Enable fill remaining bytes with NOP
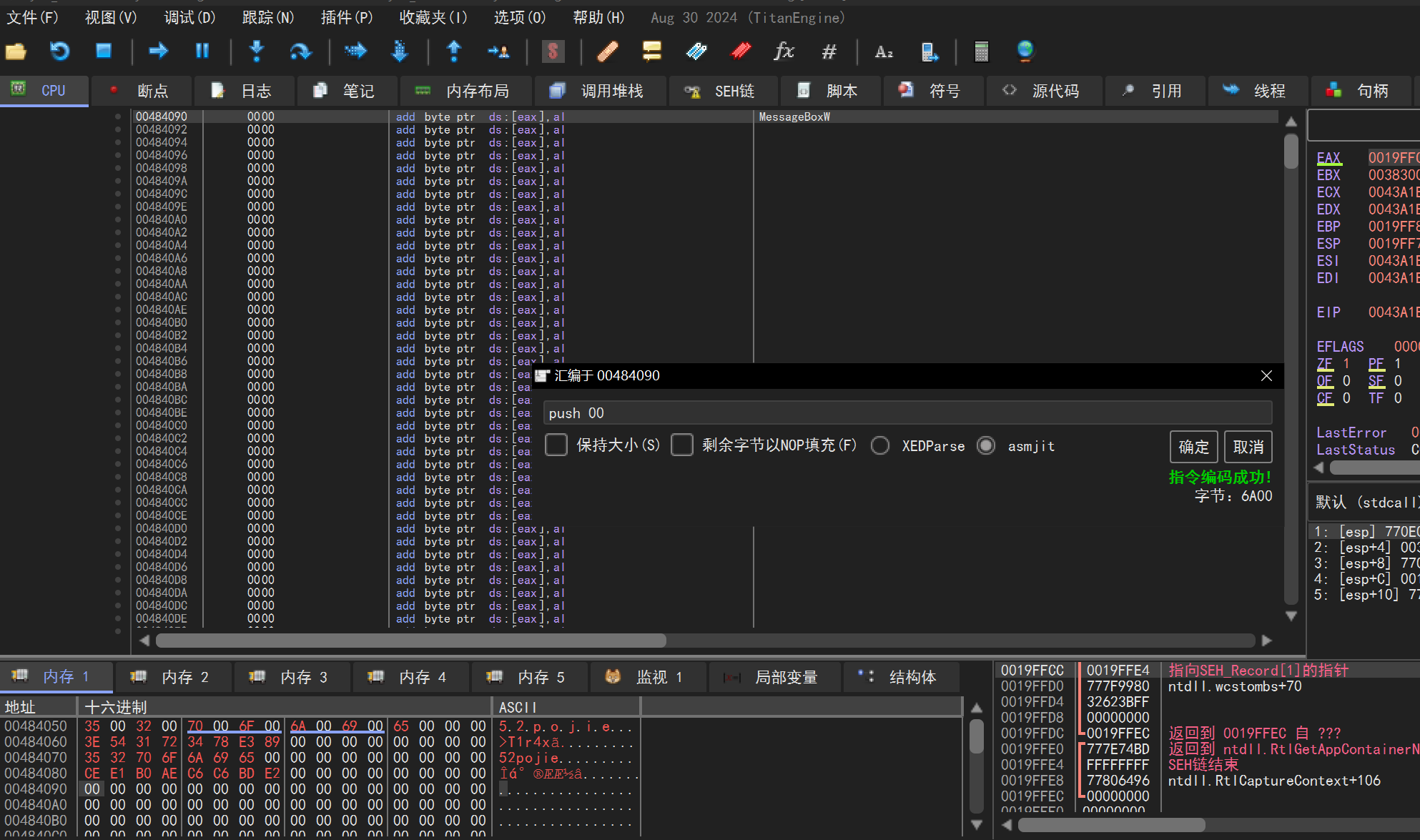Viewport: 1420px width, 840px height. [x=682, y=445]
